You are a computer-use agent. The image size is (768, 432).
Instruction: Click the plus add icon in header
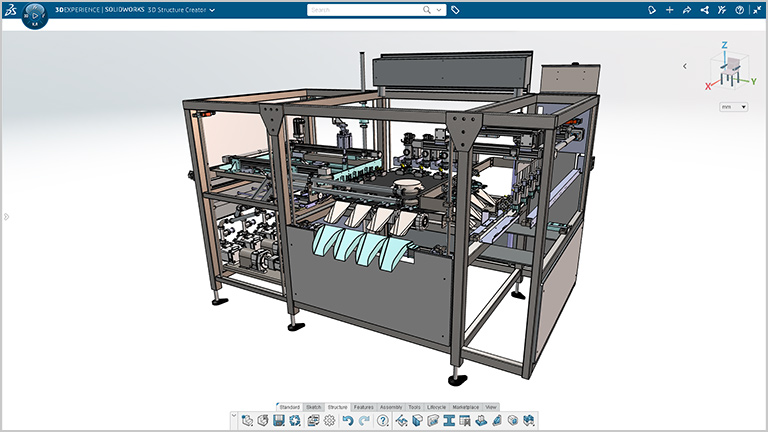[x=670, y=10]
